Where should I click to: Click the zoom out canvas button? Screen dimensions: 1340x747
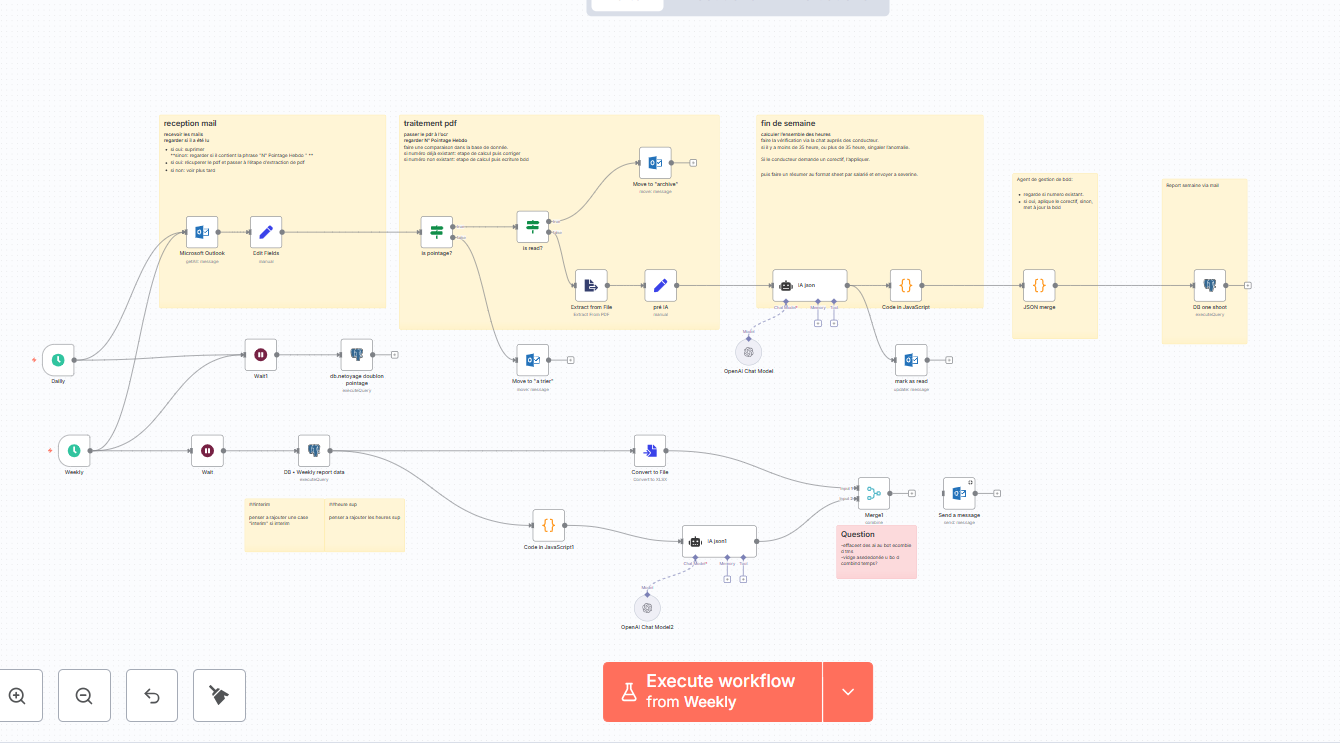[84, 695]
